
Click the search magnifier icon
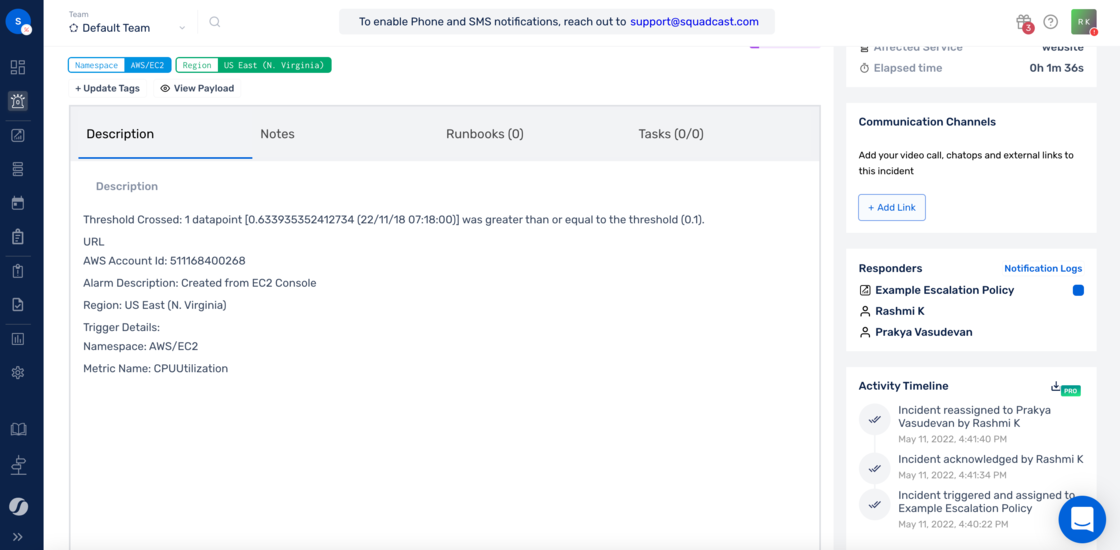(x=214, y=22)
